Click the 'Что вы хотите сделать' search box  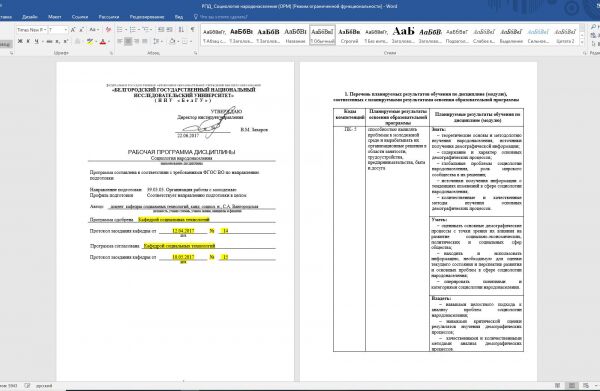tap(221, 17)
